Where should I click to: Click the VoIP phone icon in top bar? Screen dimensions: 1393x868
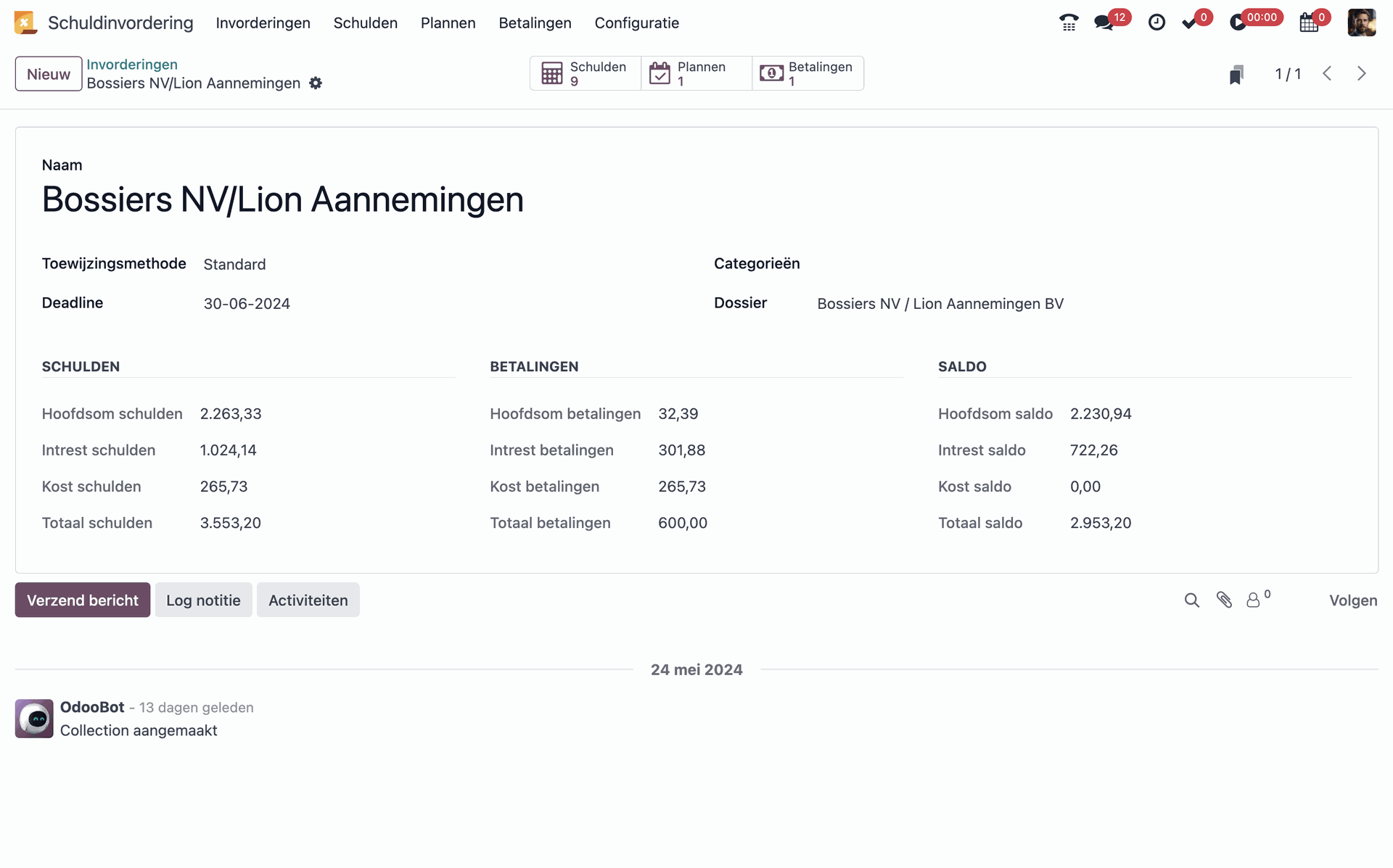pos(1068,22)
